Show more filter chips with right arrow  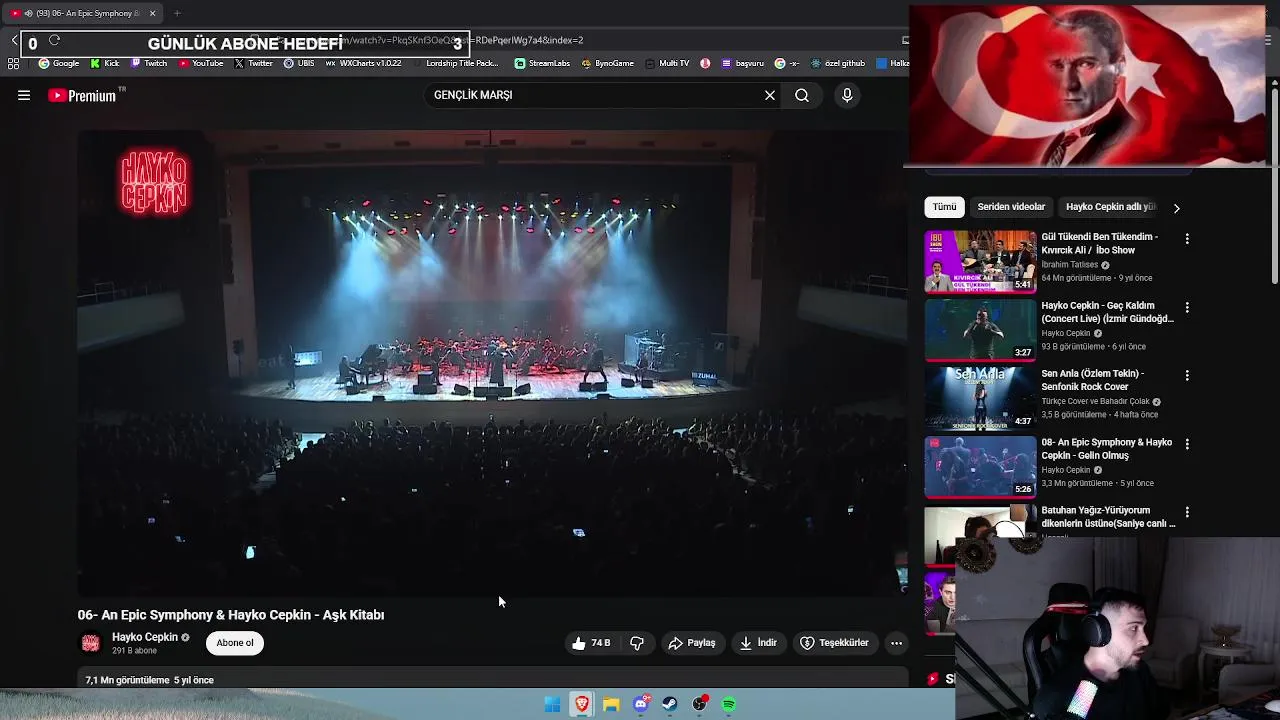[1176, 208]
